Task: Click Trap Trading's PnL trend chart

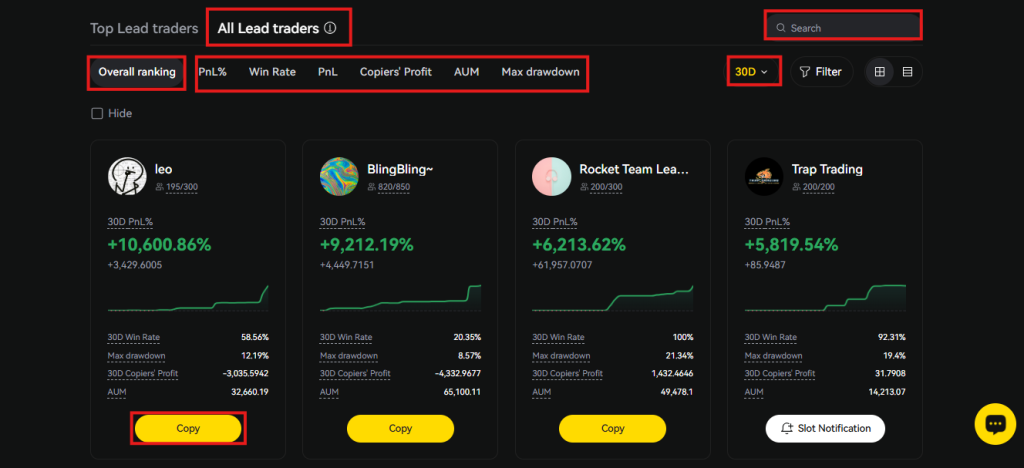Action: coord(825,298)
